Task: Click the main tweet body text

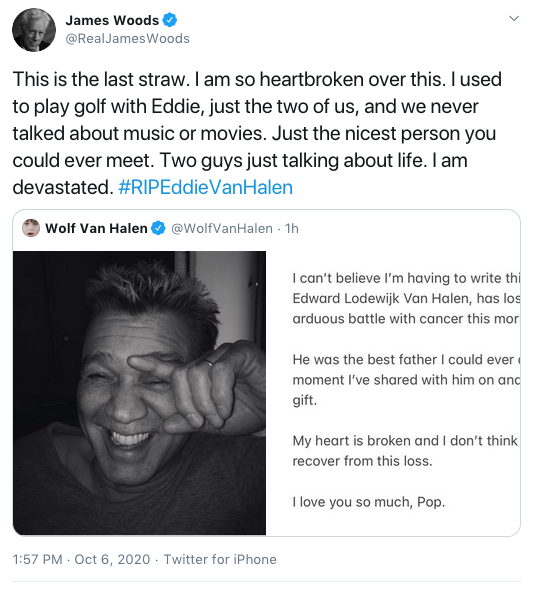Action: 257,133
